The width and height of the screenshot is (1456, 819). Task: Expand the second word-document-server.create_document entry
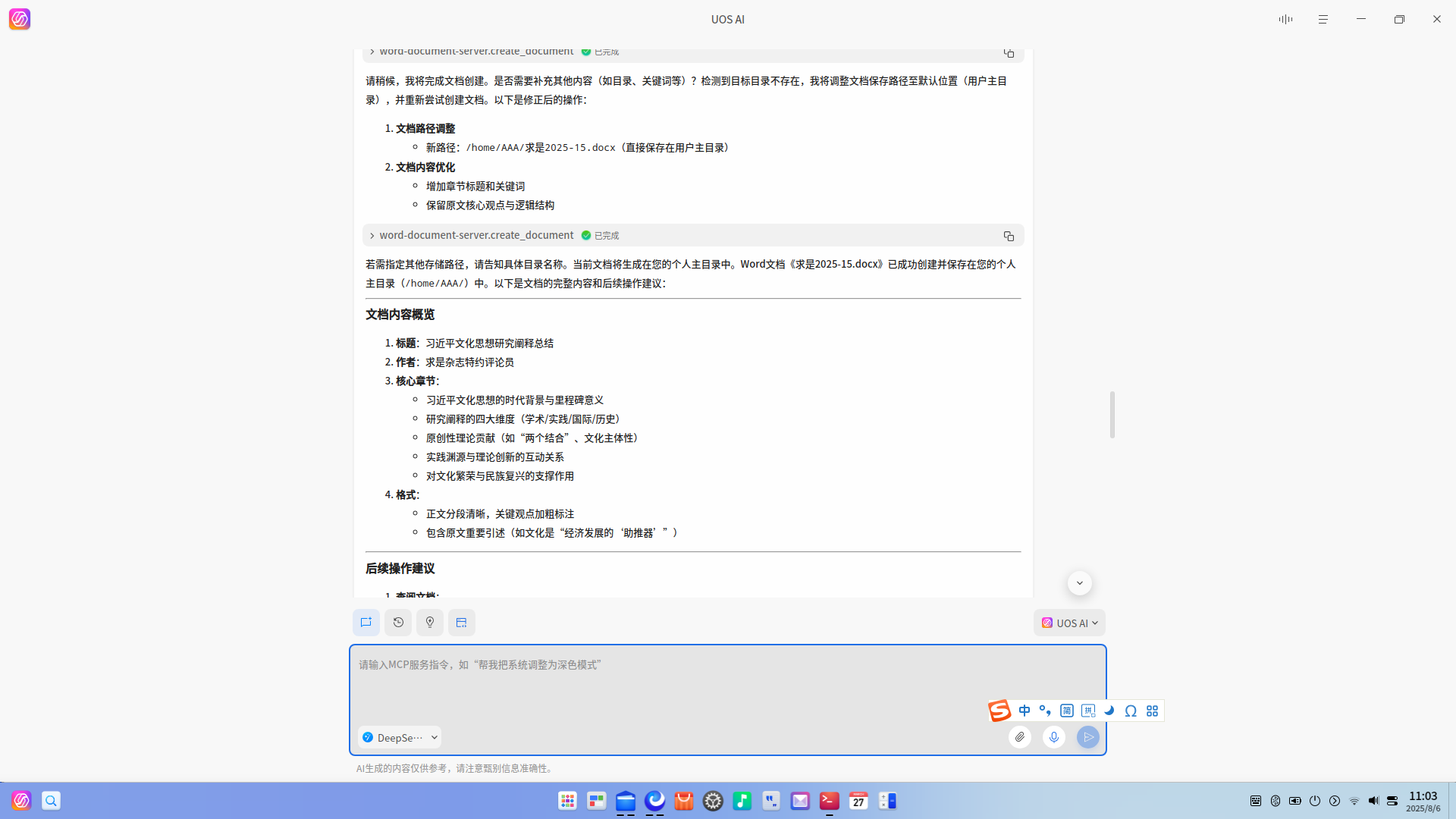tap(372, 236)
